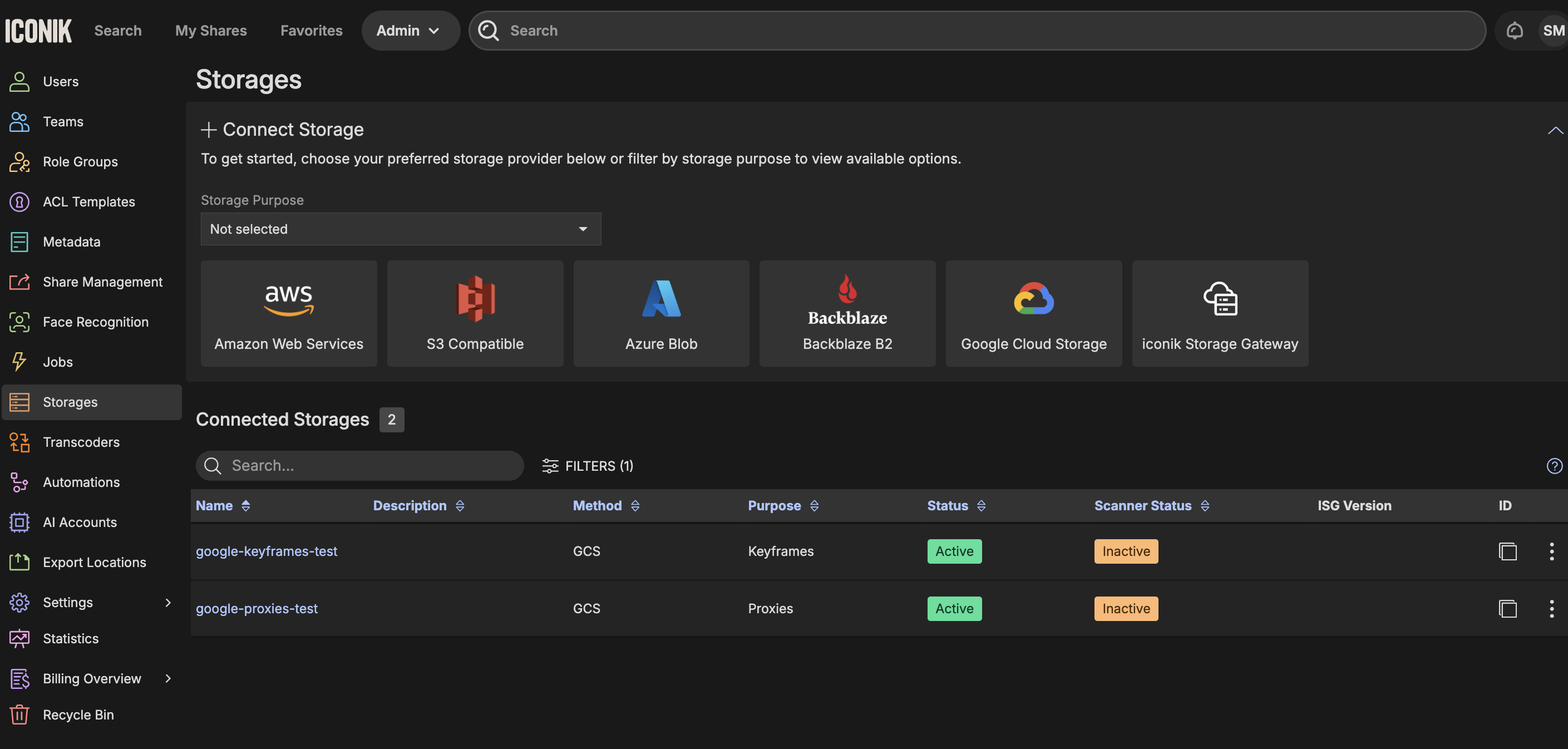Open the Storage Purpose dropdown
Image resolution: width=1568 pixels, height=749 pixels.
click(x=401, y=229)
